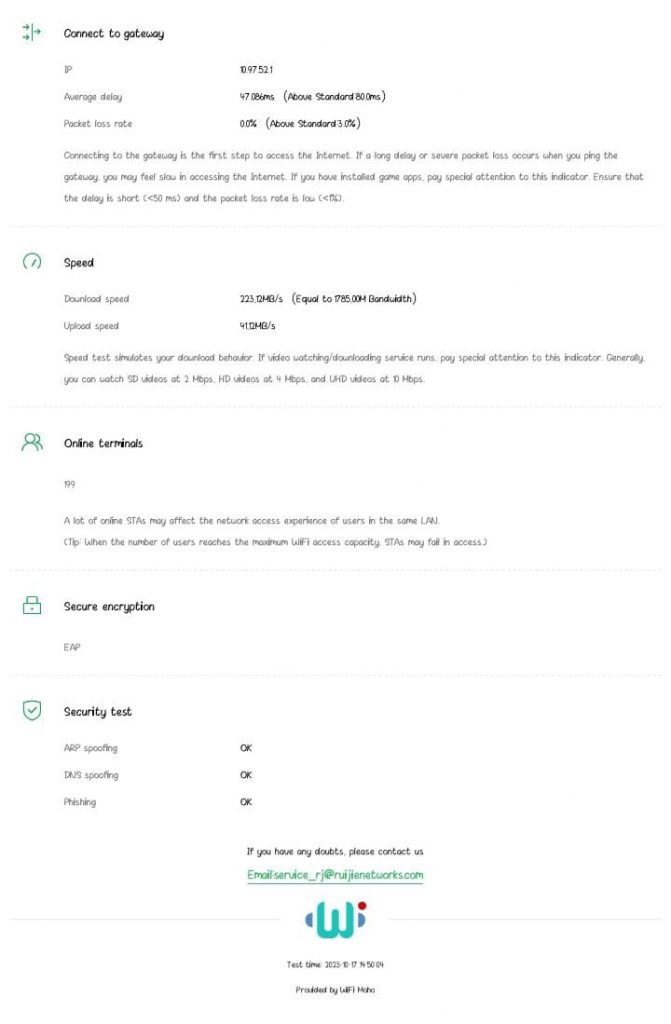Click the upload speed value

click(x=258, y=326)
